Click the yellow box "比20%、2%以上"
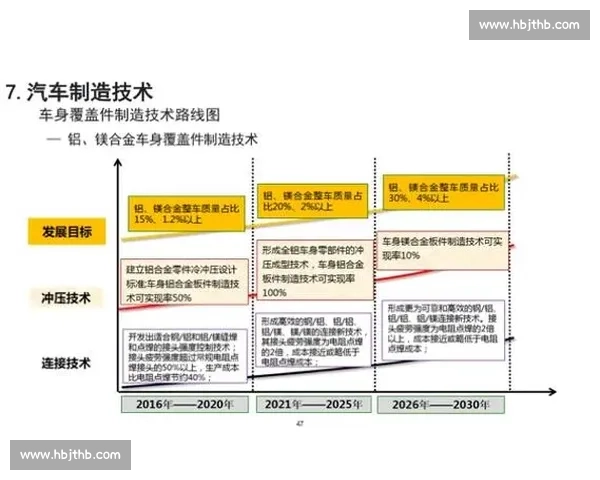The height and width of the screenshot is (480, 600). click(313, 201)
